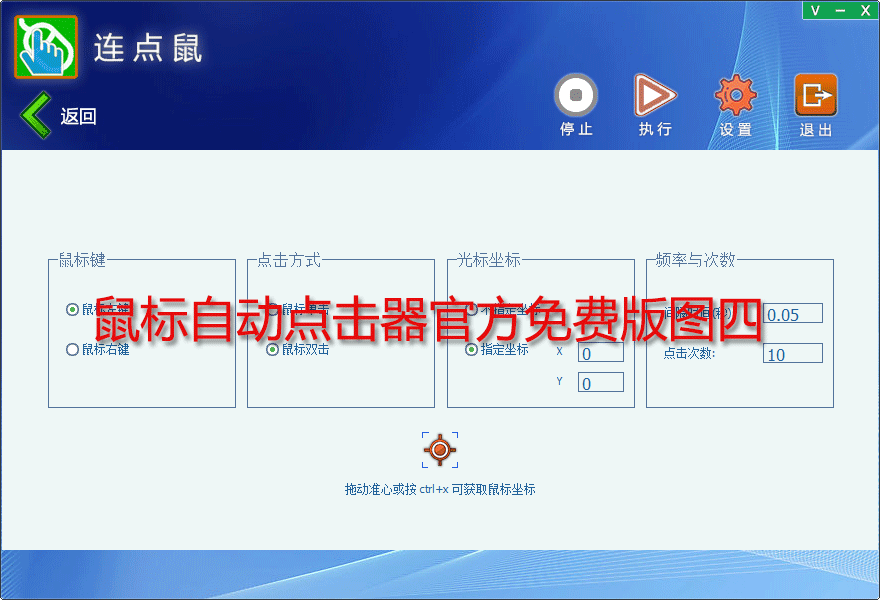
Task: Focus the interval field showing 0.05
Action: (792, 313)
